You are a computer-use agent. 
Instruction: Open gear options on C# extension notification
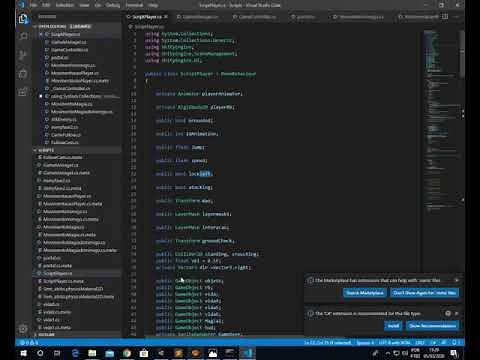[x=448, y=313]
